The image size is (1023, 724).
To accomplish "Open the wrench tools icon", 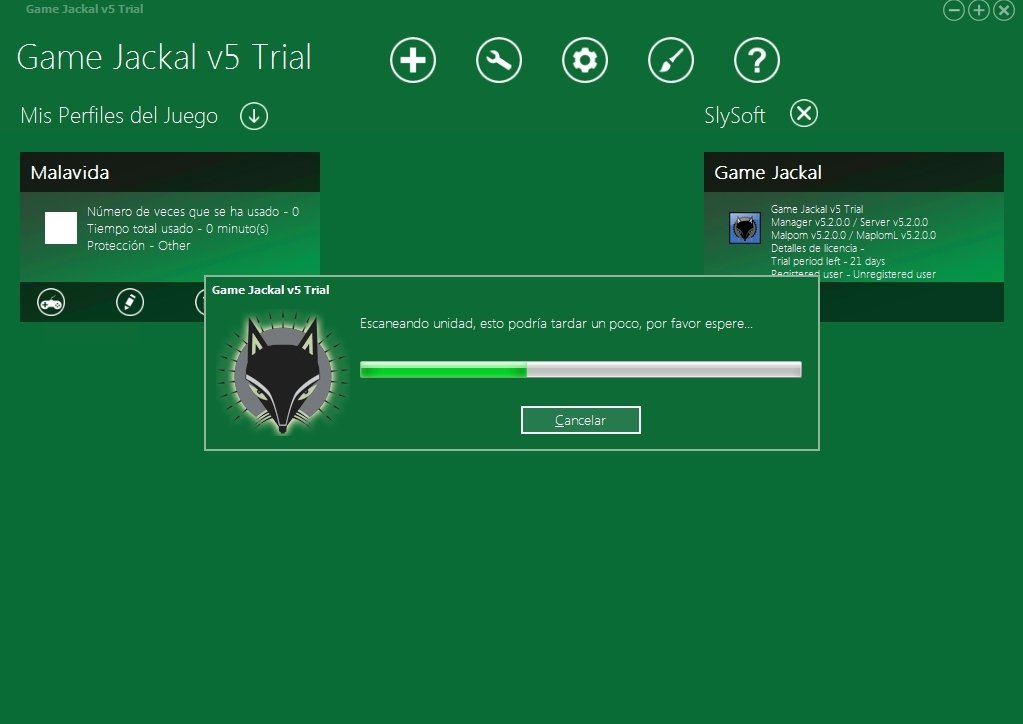I will (498, 60).
